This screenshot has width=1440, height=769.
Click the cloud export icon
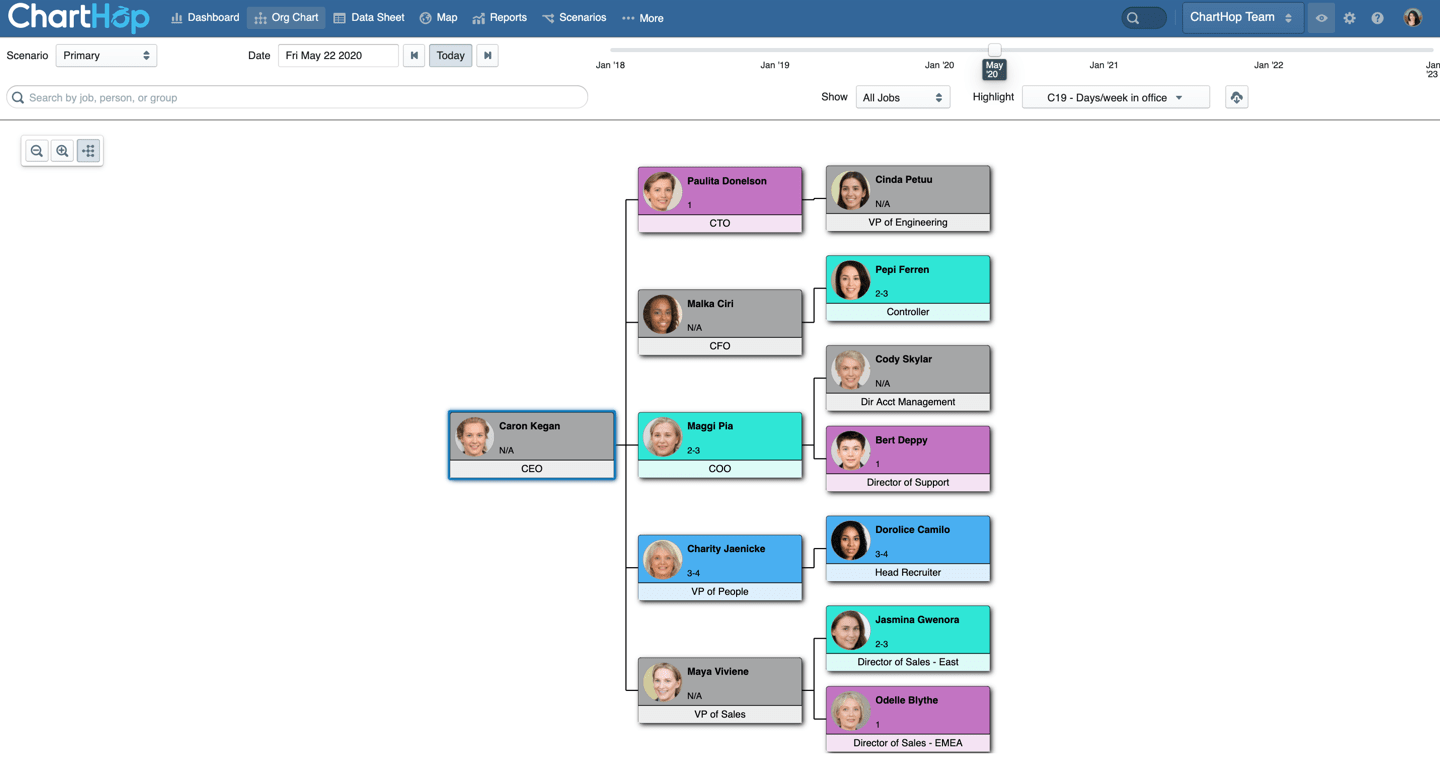click(x=1236, y=98)
